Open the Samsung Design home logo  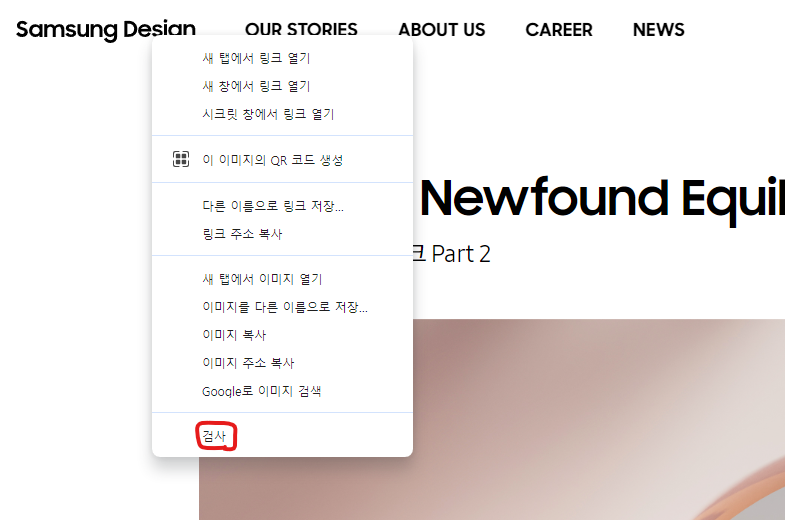click(x=106, y=30)
